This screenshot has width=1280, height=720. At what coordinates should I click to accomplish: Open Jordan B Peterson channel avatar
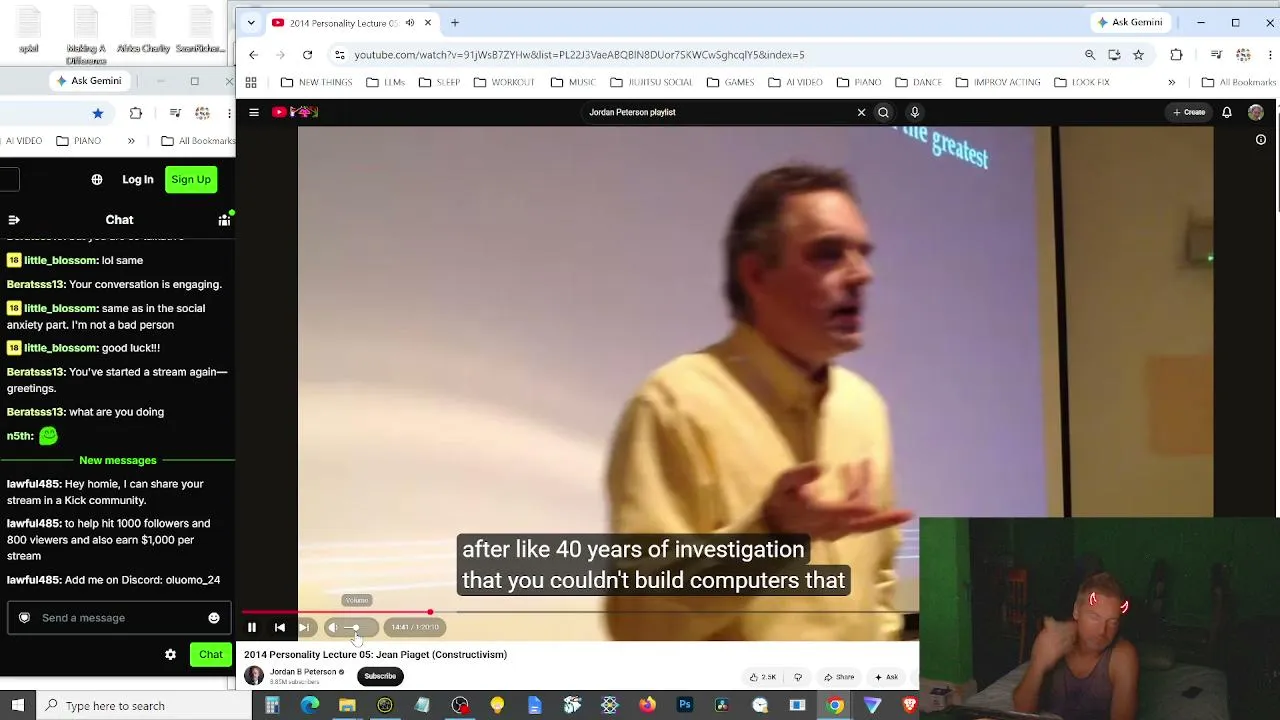click(254, 676)
